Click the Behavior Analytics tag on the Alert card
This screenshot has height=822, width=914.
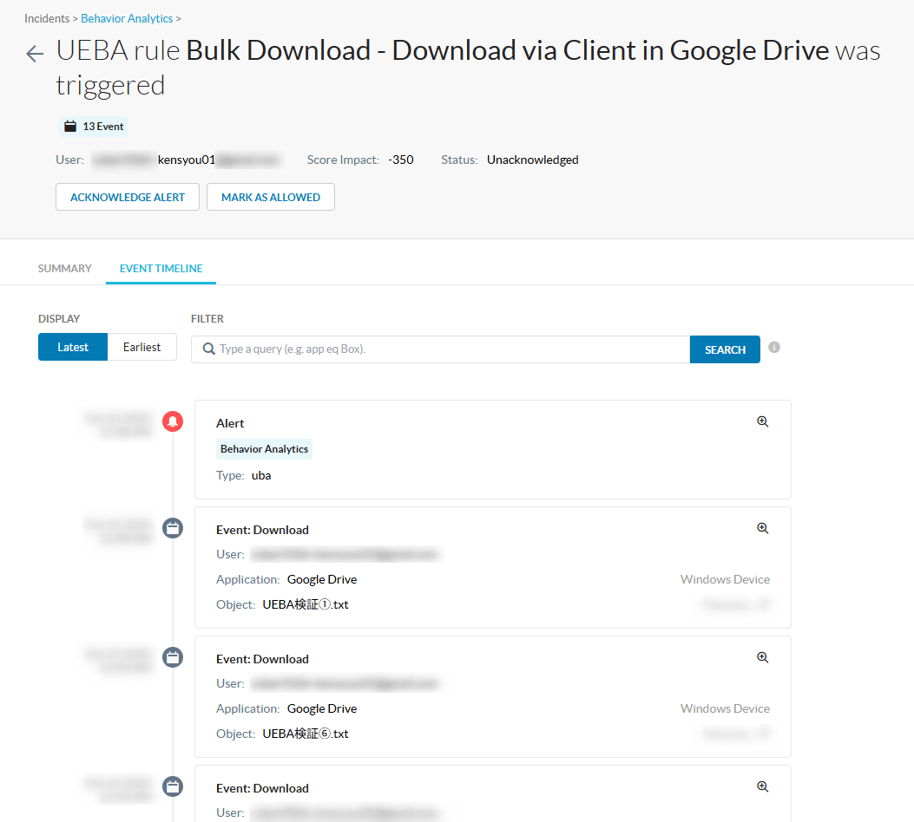tap(263, 449)
